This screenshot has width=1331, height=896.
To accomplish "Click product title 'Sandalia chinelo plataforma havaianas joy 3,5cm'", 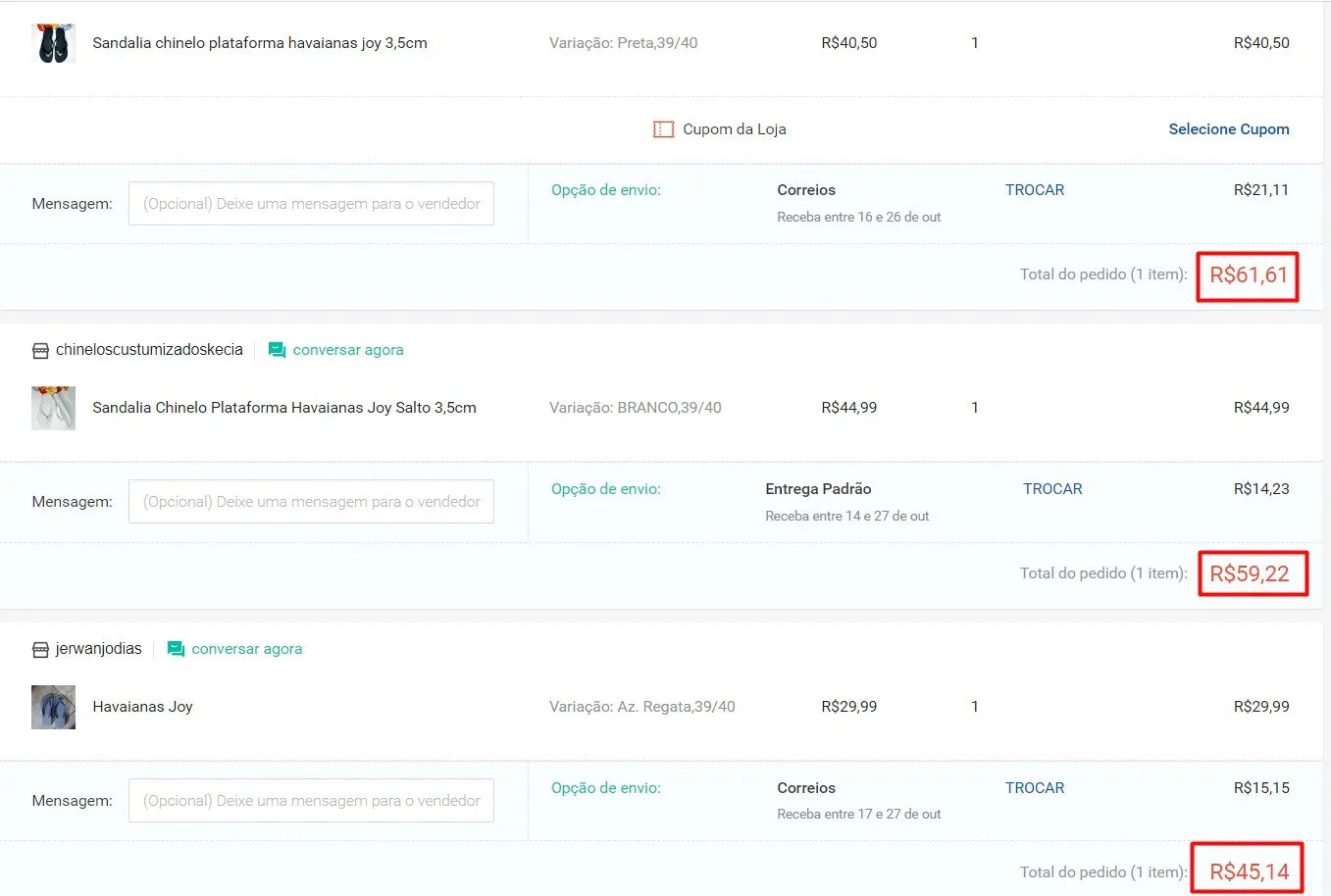I will [260, 43].
